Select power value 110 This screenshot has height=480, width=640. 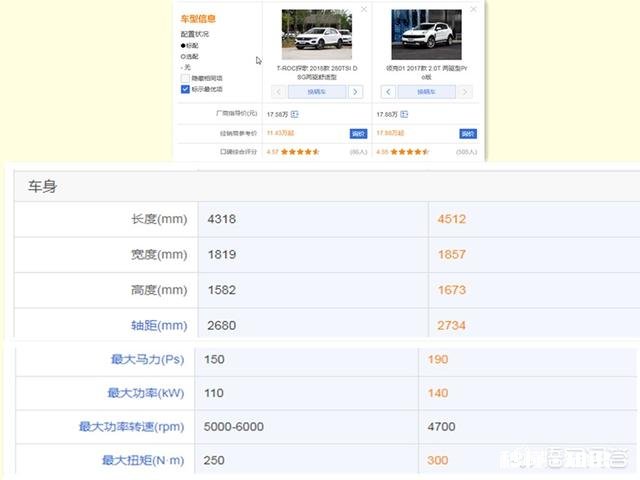coord(214,393)
